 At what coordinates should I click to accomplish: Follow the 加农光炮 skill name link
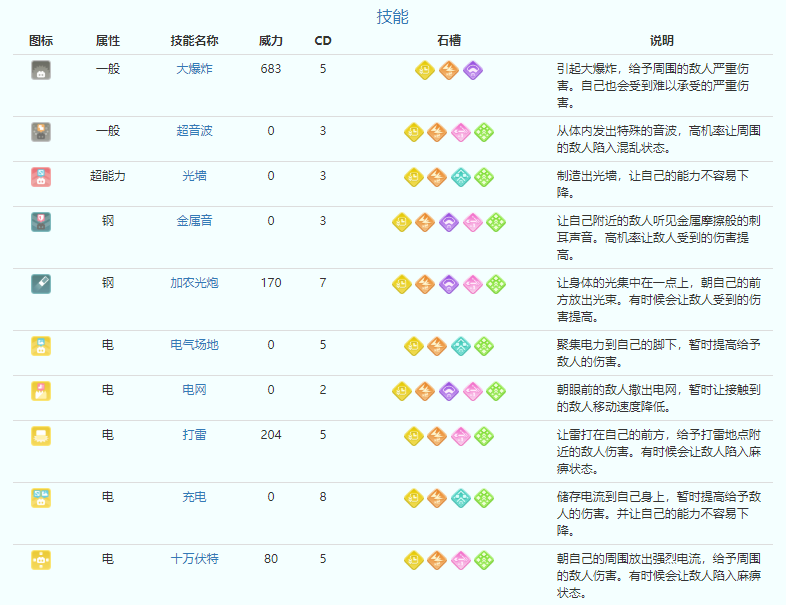coord(194,283)
